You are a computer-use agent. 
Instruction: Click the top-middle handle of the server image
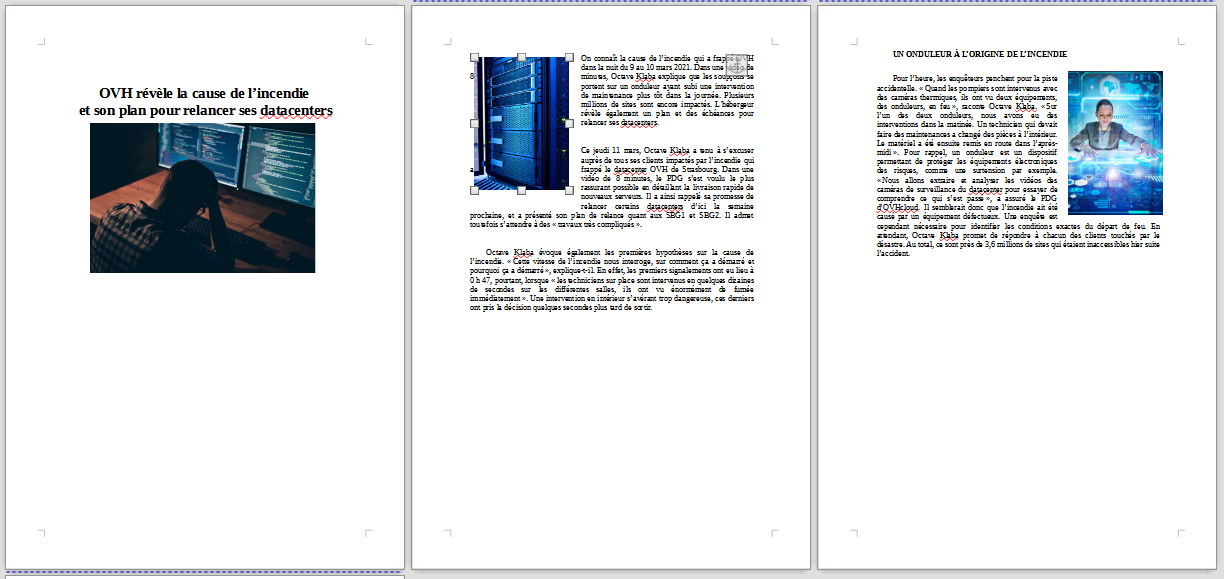[521, 57]
